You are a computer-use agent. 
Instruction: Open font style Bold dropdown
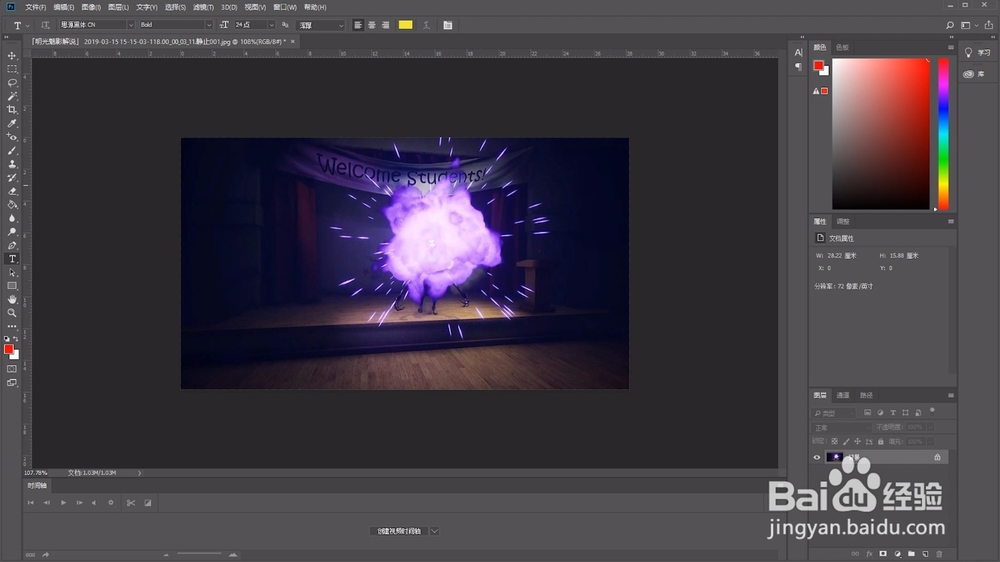209,25
